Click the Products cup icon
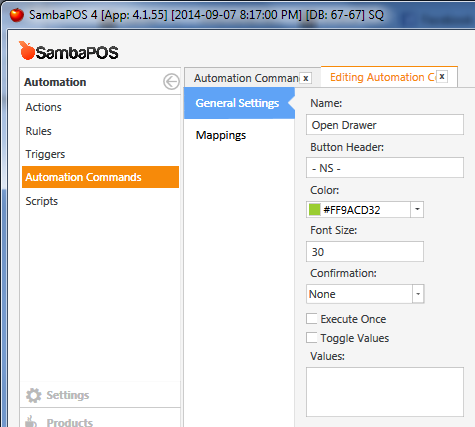The width and height of the screenshot is (475, 427). coord(31,422)
